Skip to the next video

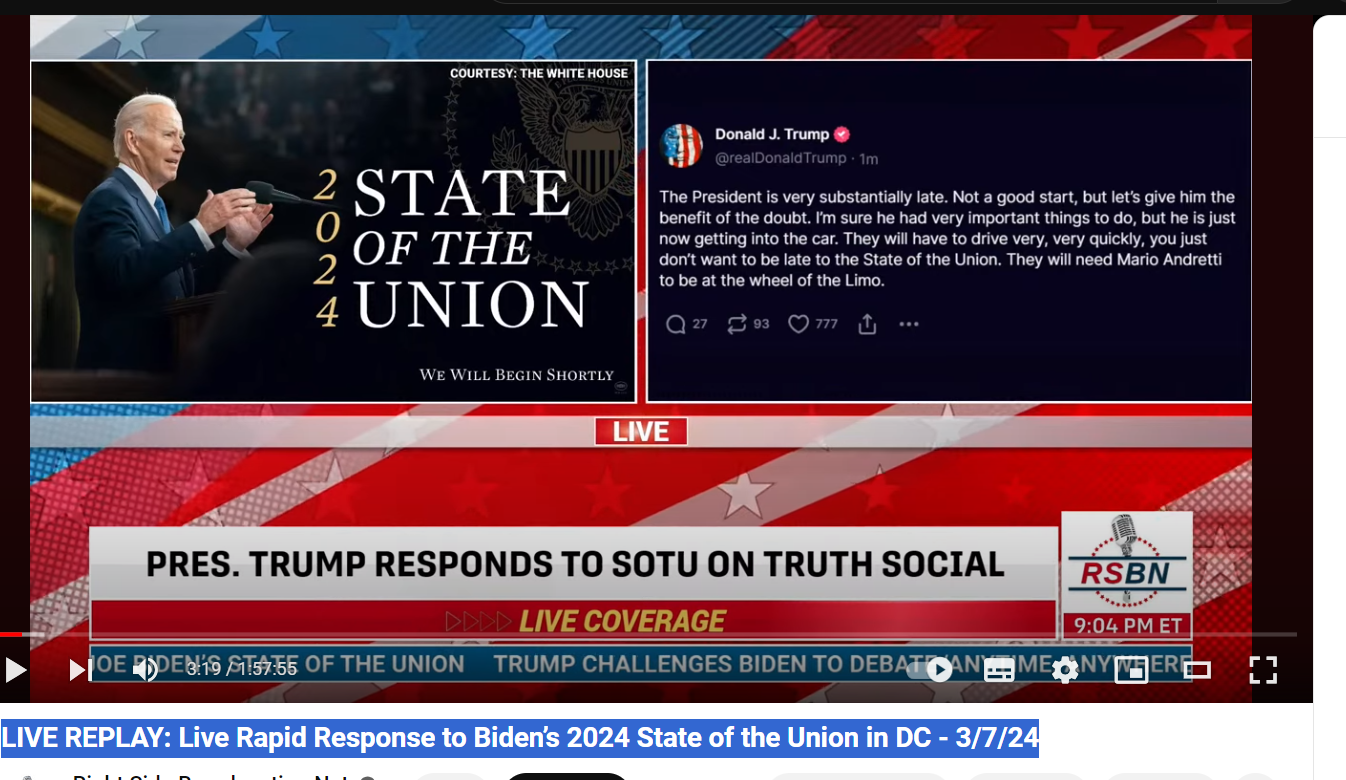click(80, 670)
